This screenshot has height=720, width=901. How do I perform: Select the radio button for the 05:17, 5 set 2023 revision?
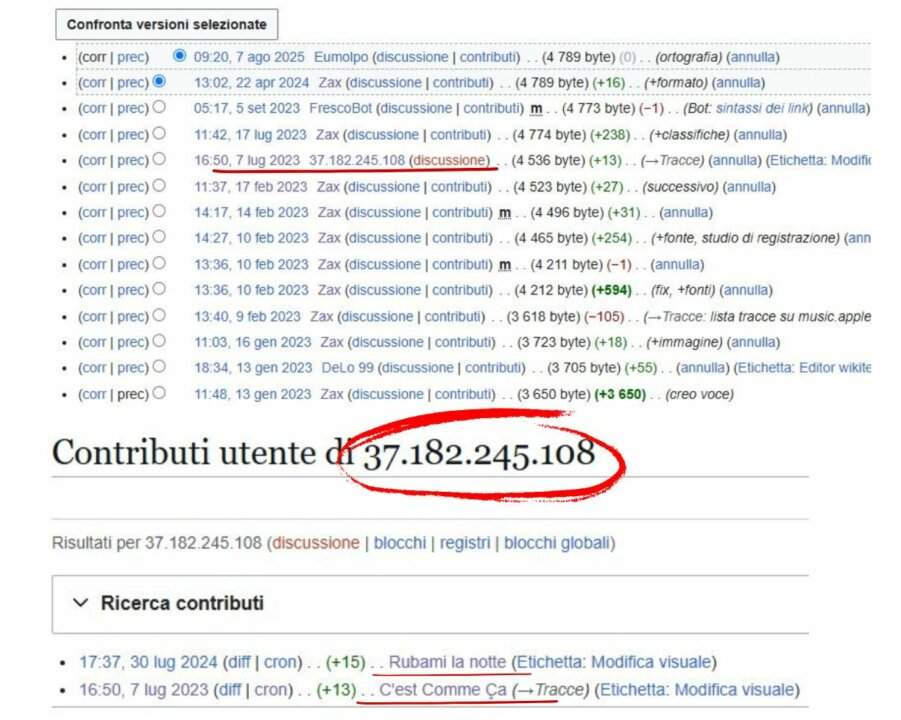160,108
